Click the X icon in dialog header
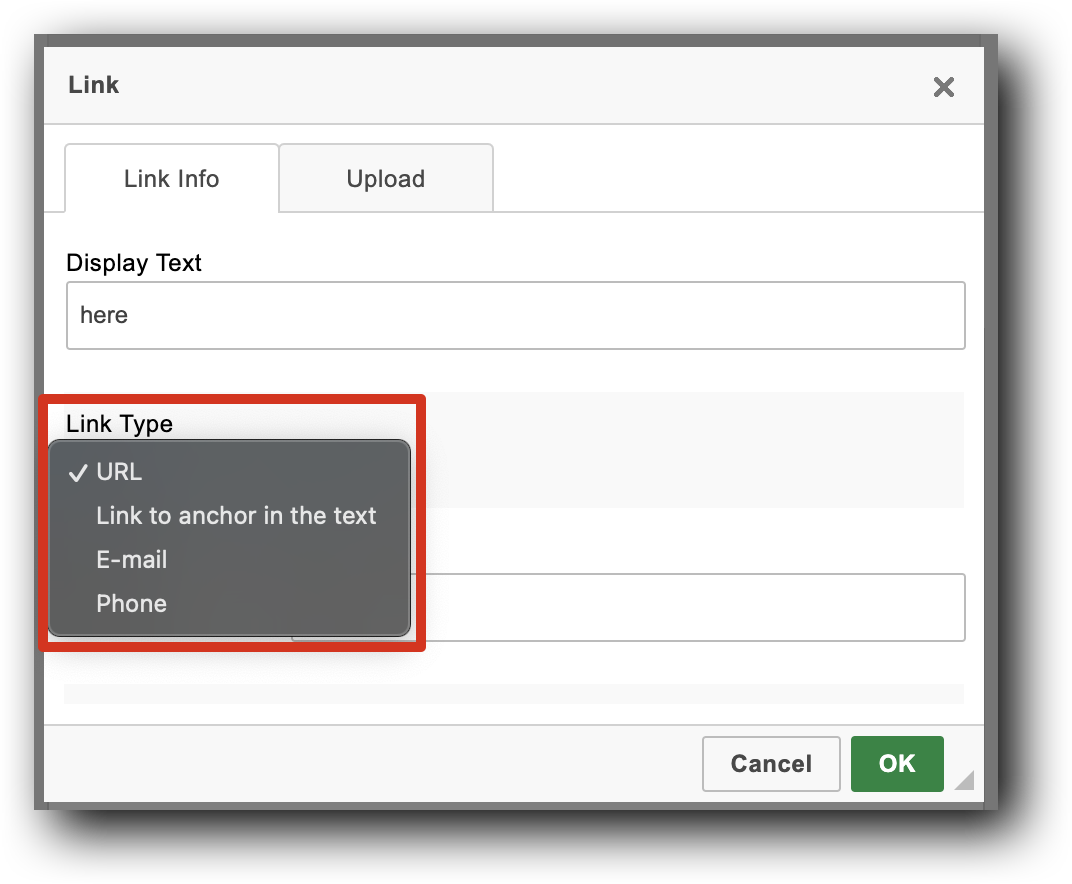 (943, 87)
